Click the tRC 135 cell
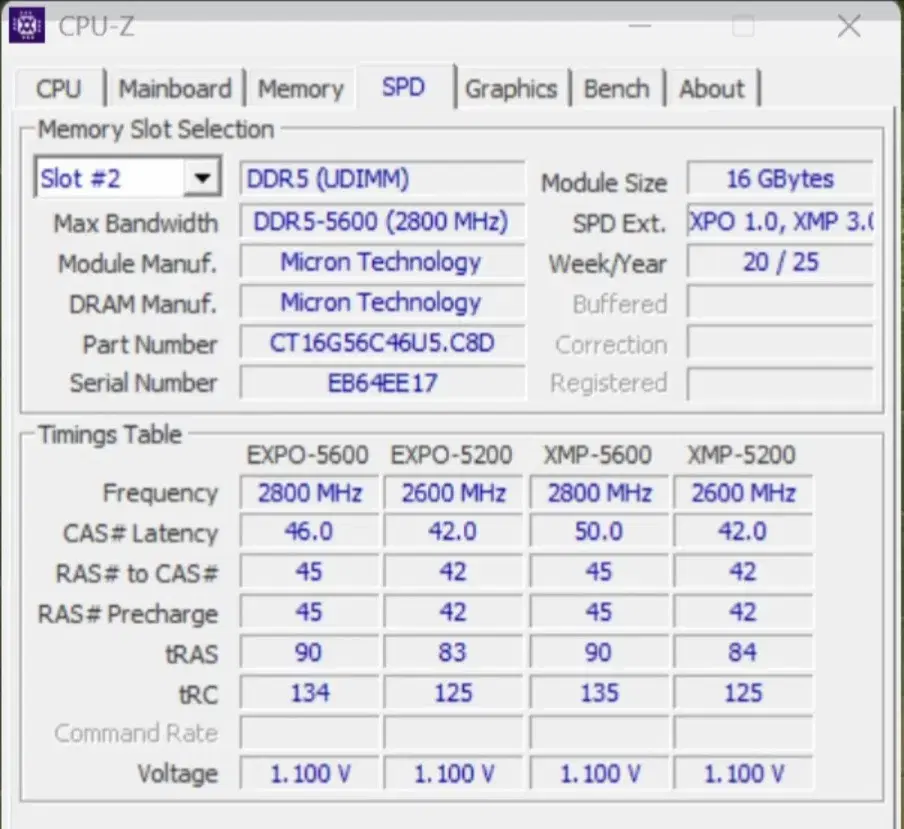Image resolution: width=904 pixels, height=829 pixels. (x=599, y=692)
